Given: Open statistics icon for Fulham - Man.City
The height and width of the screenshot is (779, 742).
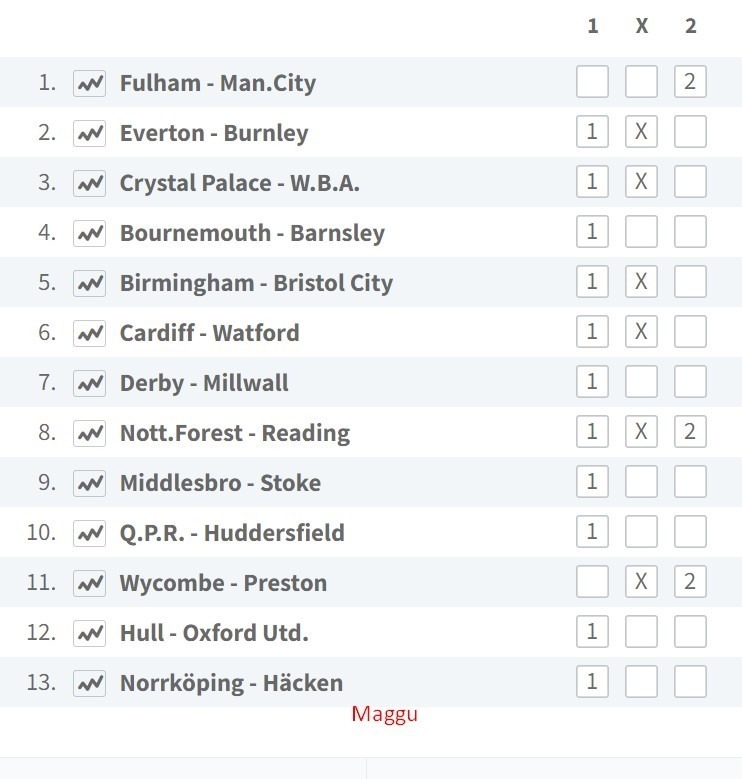Looking at the screenshot, I should 89,83.
